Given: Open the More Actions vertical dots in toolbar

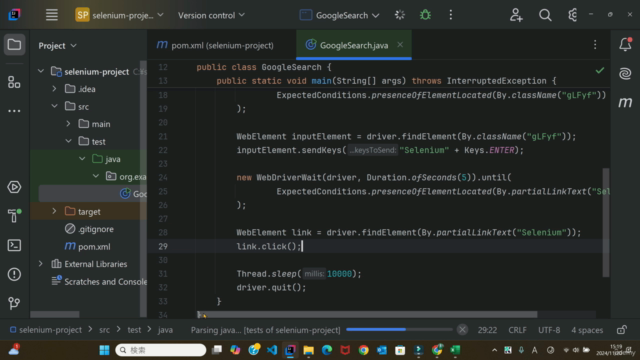Looking at the screenshot, I should pos(451,15).
